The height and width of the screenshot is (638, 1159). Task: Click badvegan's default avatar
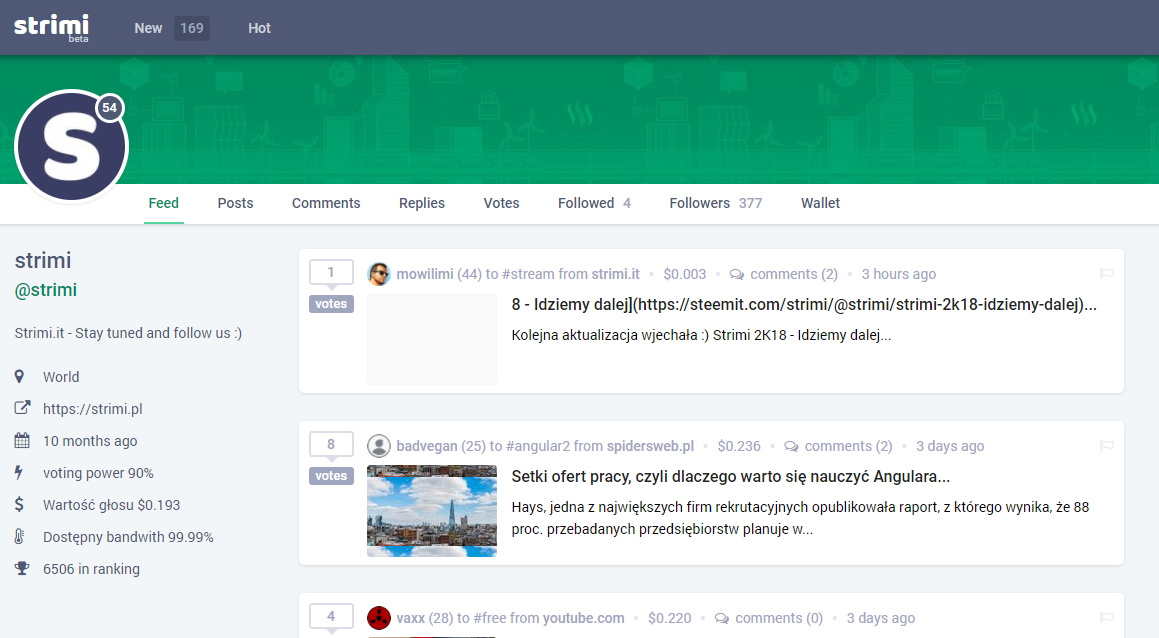coord(378,446)
